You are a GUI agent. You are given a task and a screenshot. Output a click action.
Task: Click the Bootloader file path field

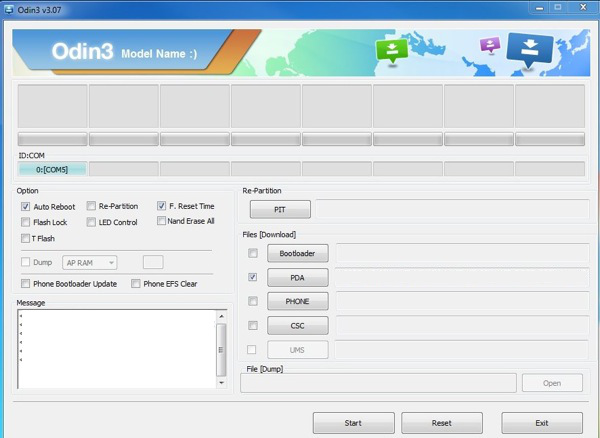[x=462, y=253]
